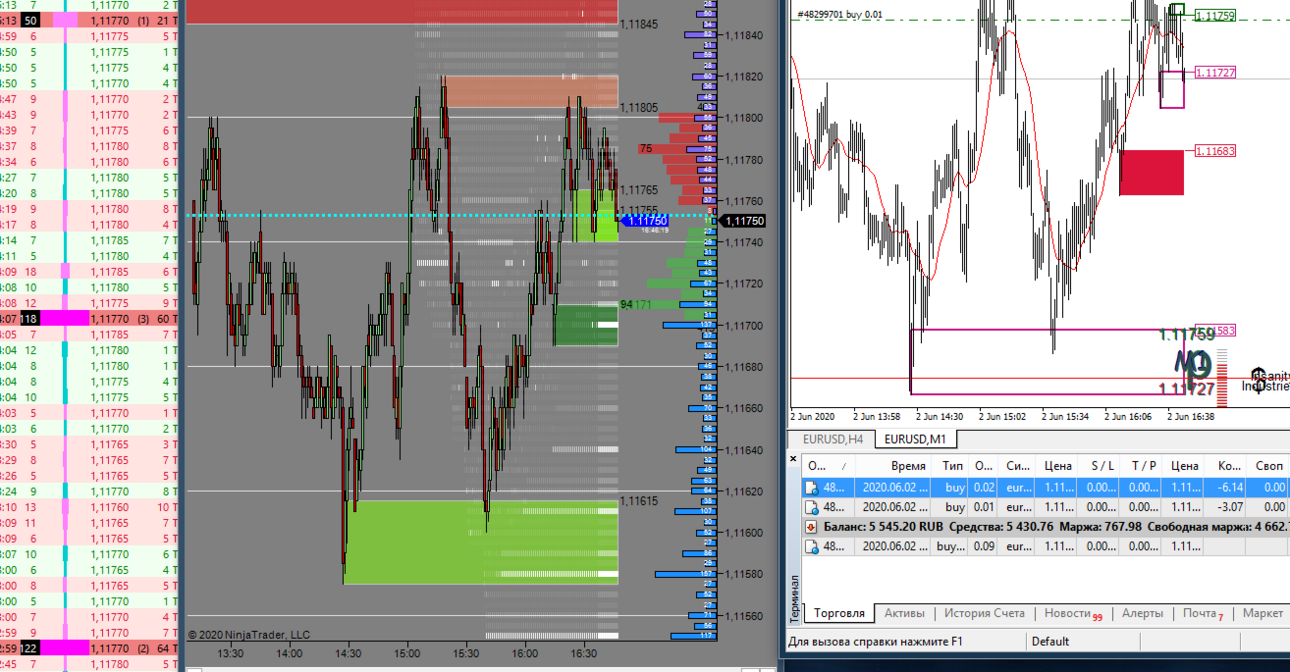Image resolution: width=1290 pixels, height=672 pixels.
Task: Click the 1.11727 price label on MT4 axis
Action: [1214, 72]
